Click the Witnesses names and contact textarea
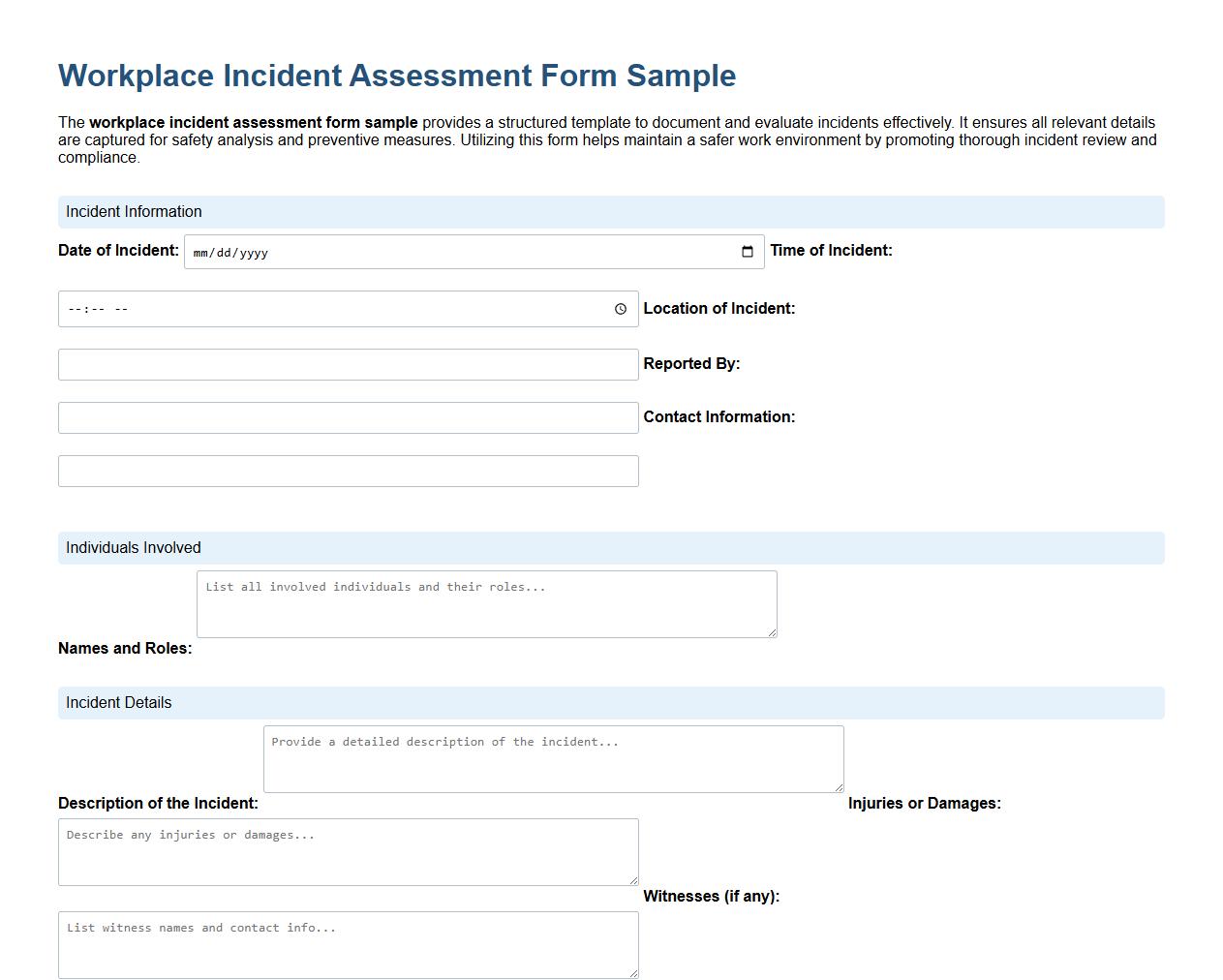 point(349,943)
